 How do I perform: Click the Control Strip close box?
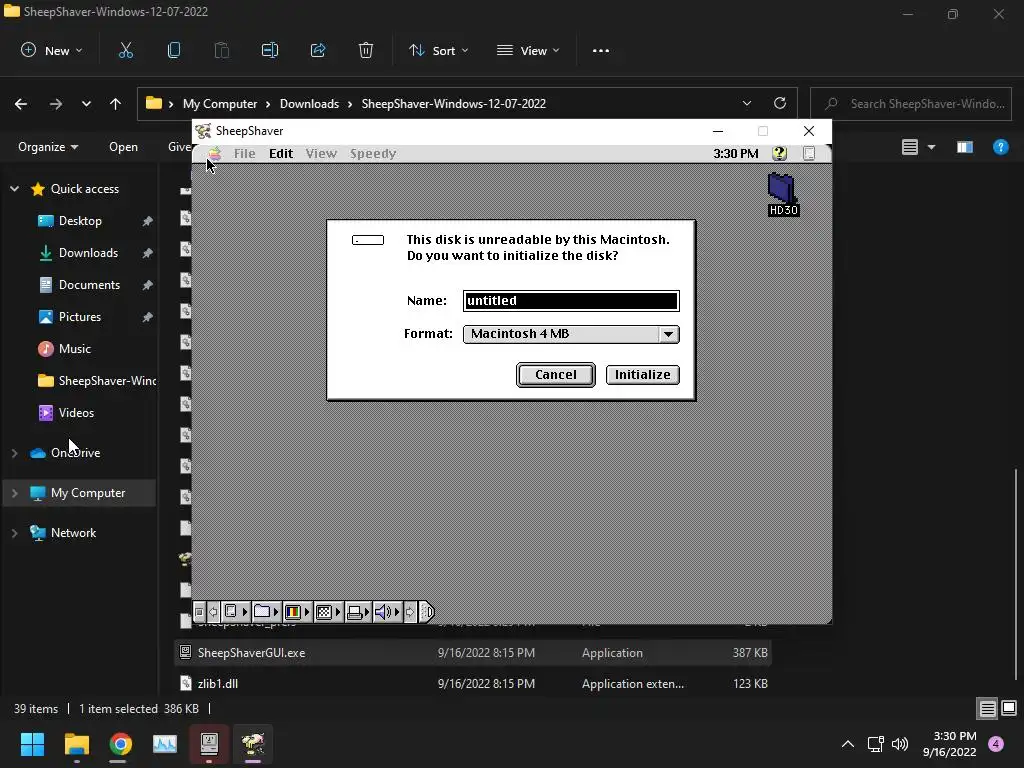199,612
